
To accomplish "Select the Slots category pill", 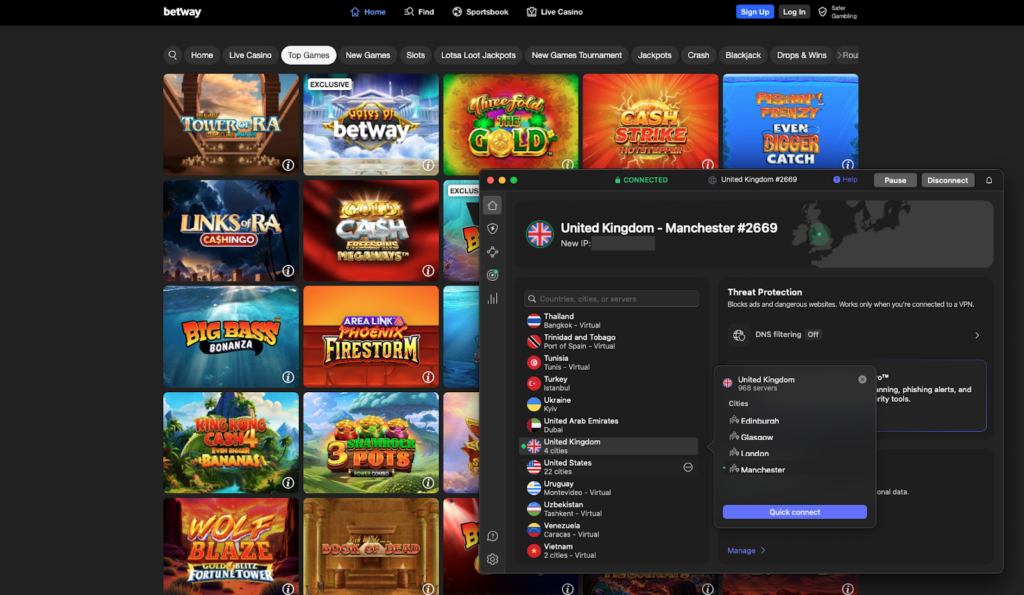I will tap(415, 55).
